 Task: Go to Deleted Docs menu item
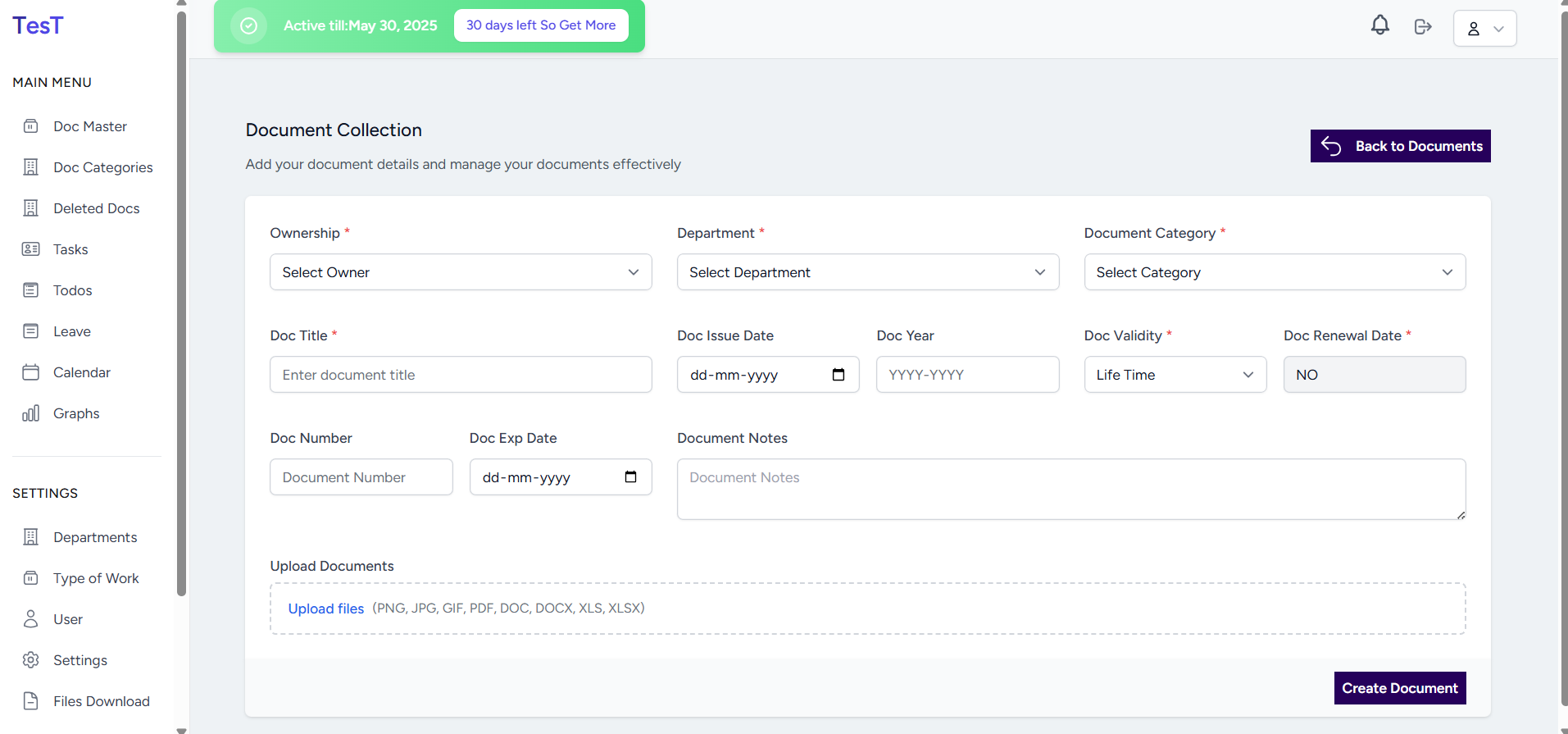pyautogui.click(x=97, y=208)
